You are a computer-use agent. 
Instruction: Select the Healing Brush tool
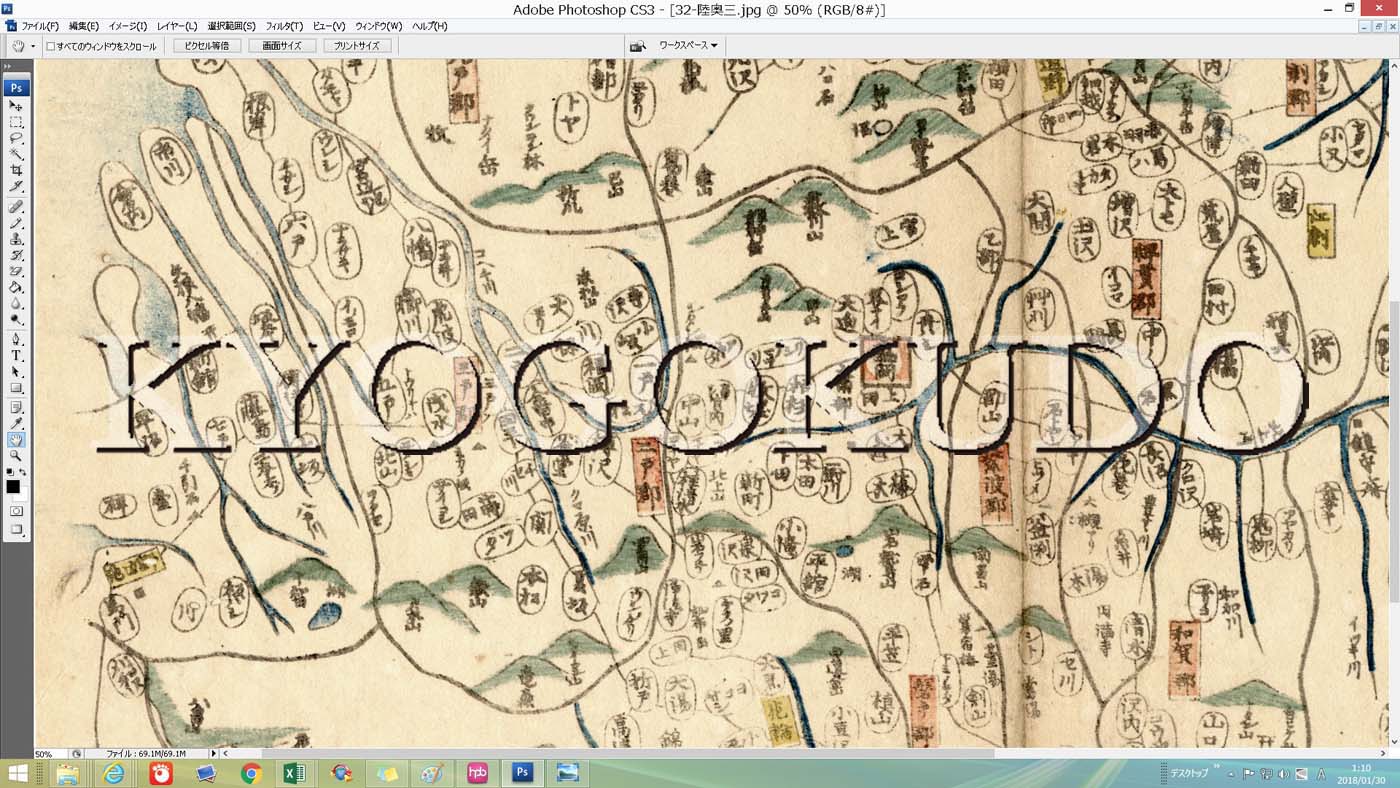point(16,207)
